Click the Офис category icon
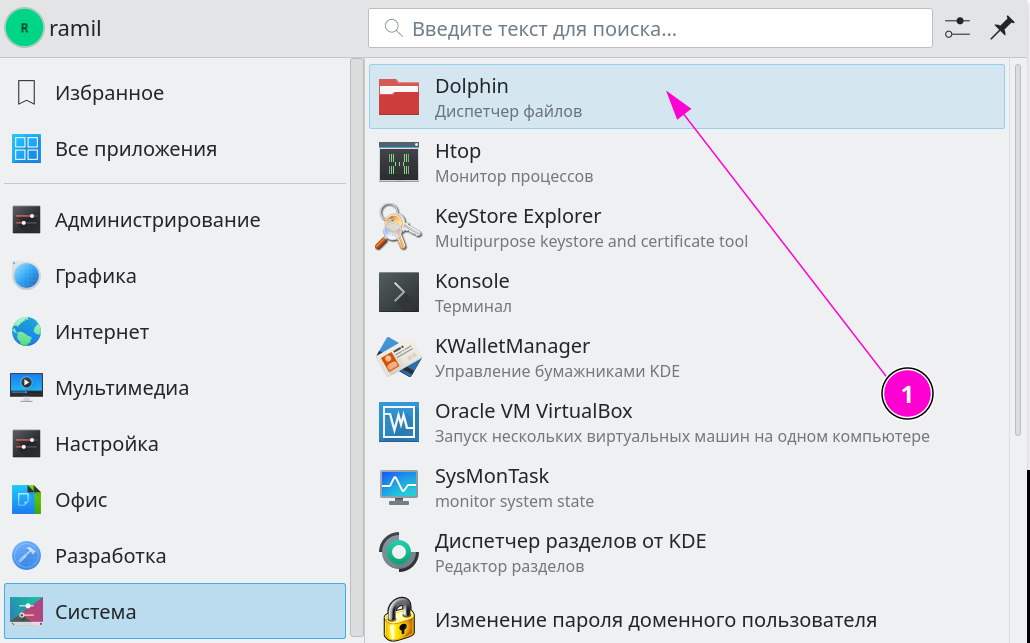This screenshot has width=1030, height=643. [x=26, y=500]
